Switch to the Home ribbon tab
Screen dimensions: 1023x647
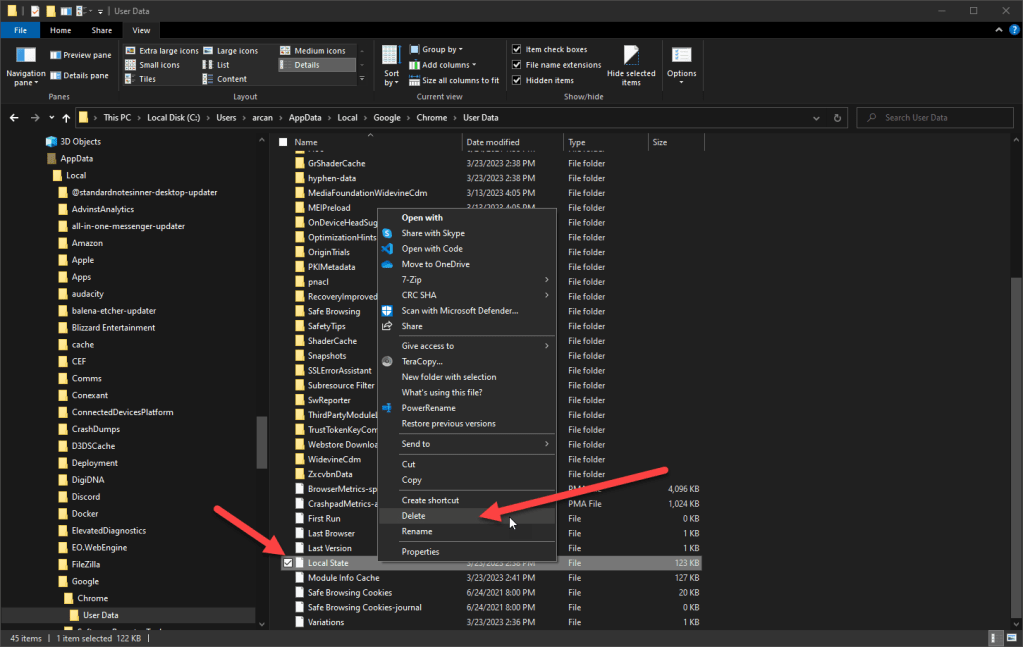point(61,31)
